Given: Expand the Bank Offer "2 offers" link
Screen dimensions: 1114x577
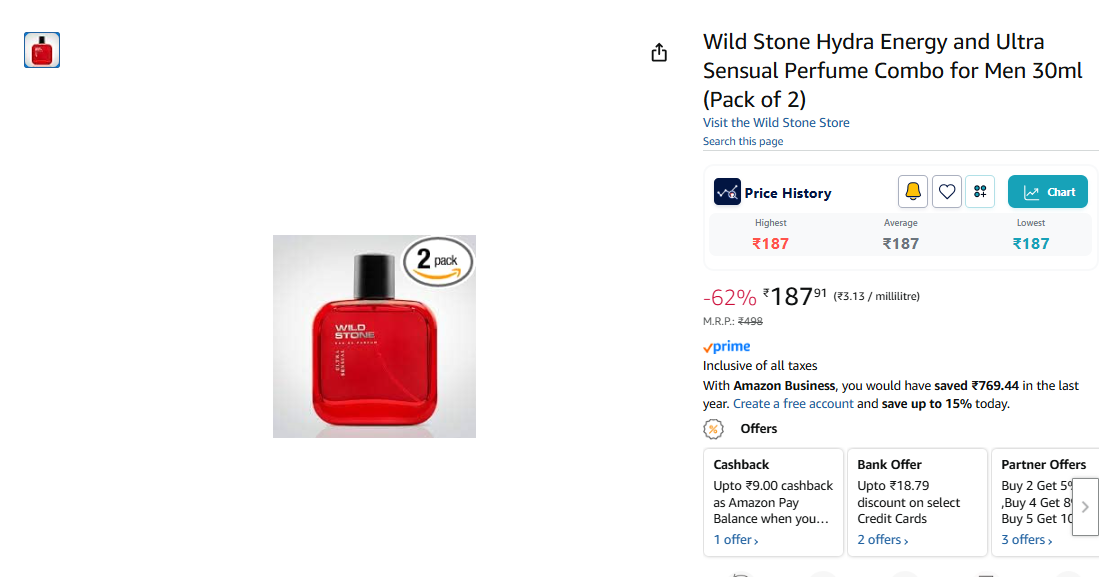Looking at the screenshot, I should [x=882, y=540].
